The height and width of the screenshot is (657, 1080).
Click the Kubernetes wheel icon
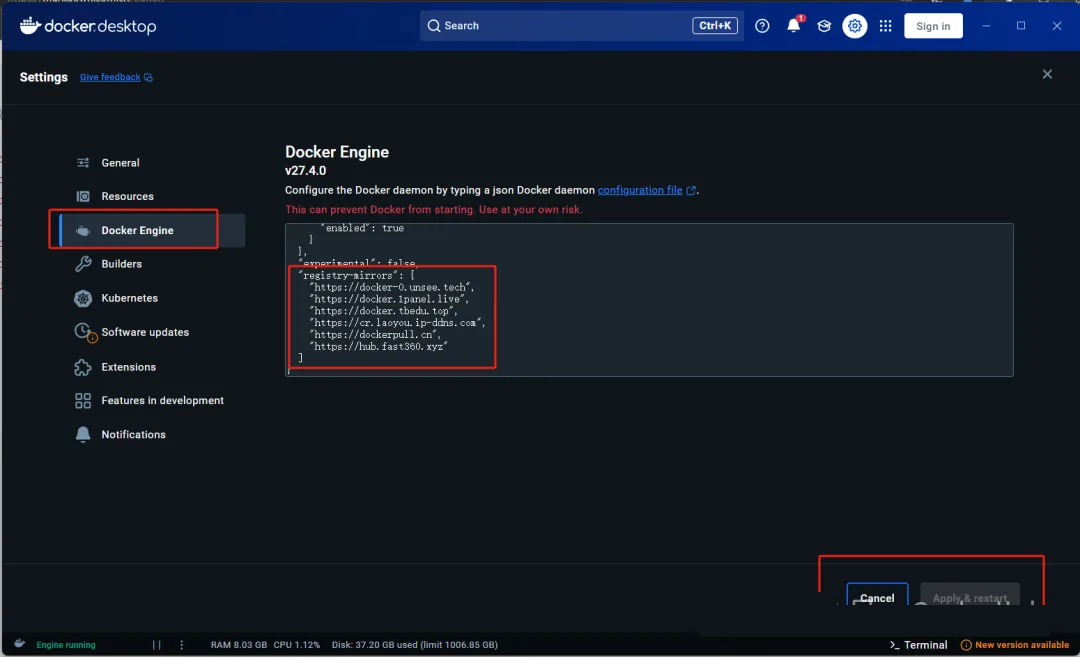coord(83,298)
